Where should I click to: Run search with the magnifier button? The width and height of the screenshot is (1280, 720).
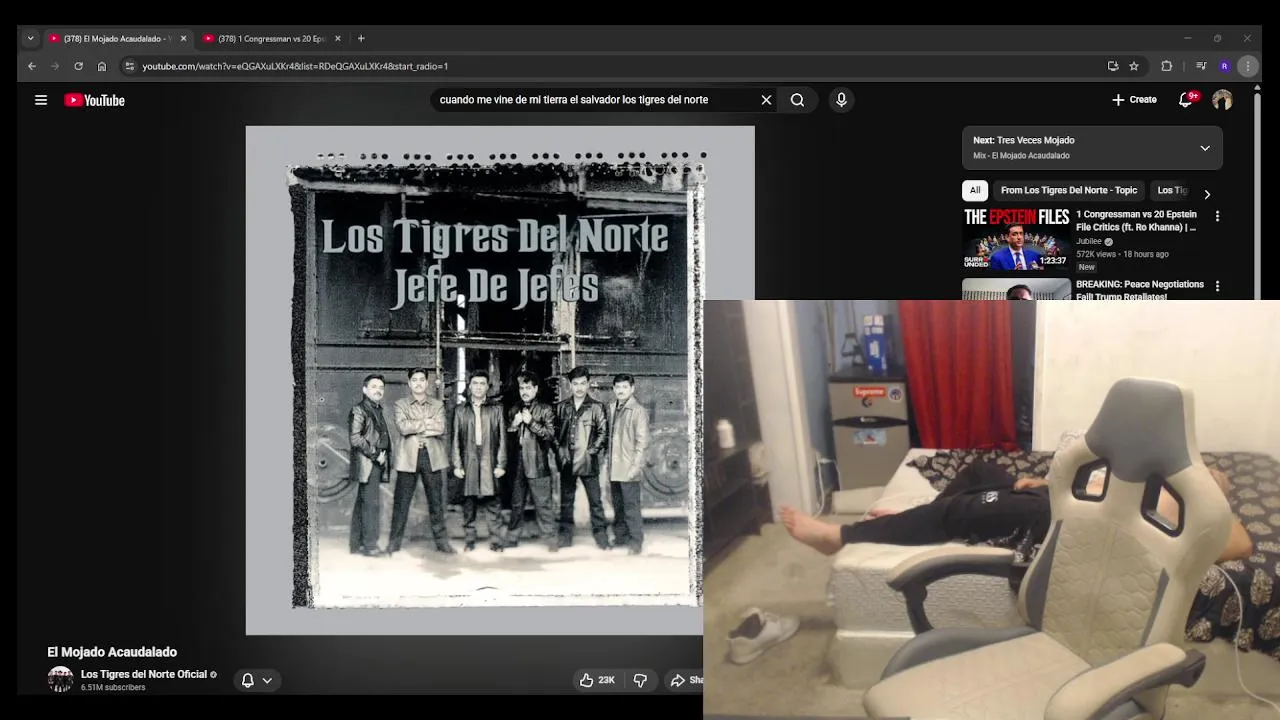[797, 100]
